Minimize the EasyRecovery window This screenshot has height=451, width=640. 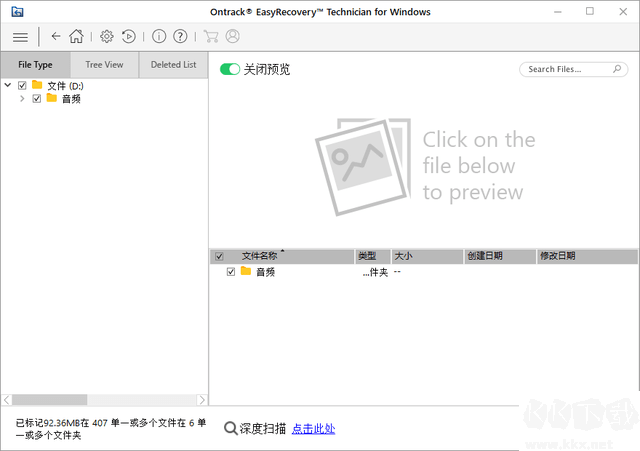pos(558,12)
